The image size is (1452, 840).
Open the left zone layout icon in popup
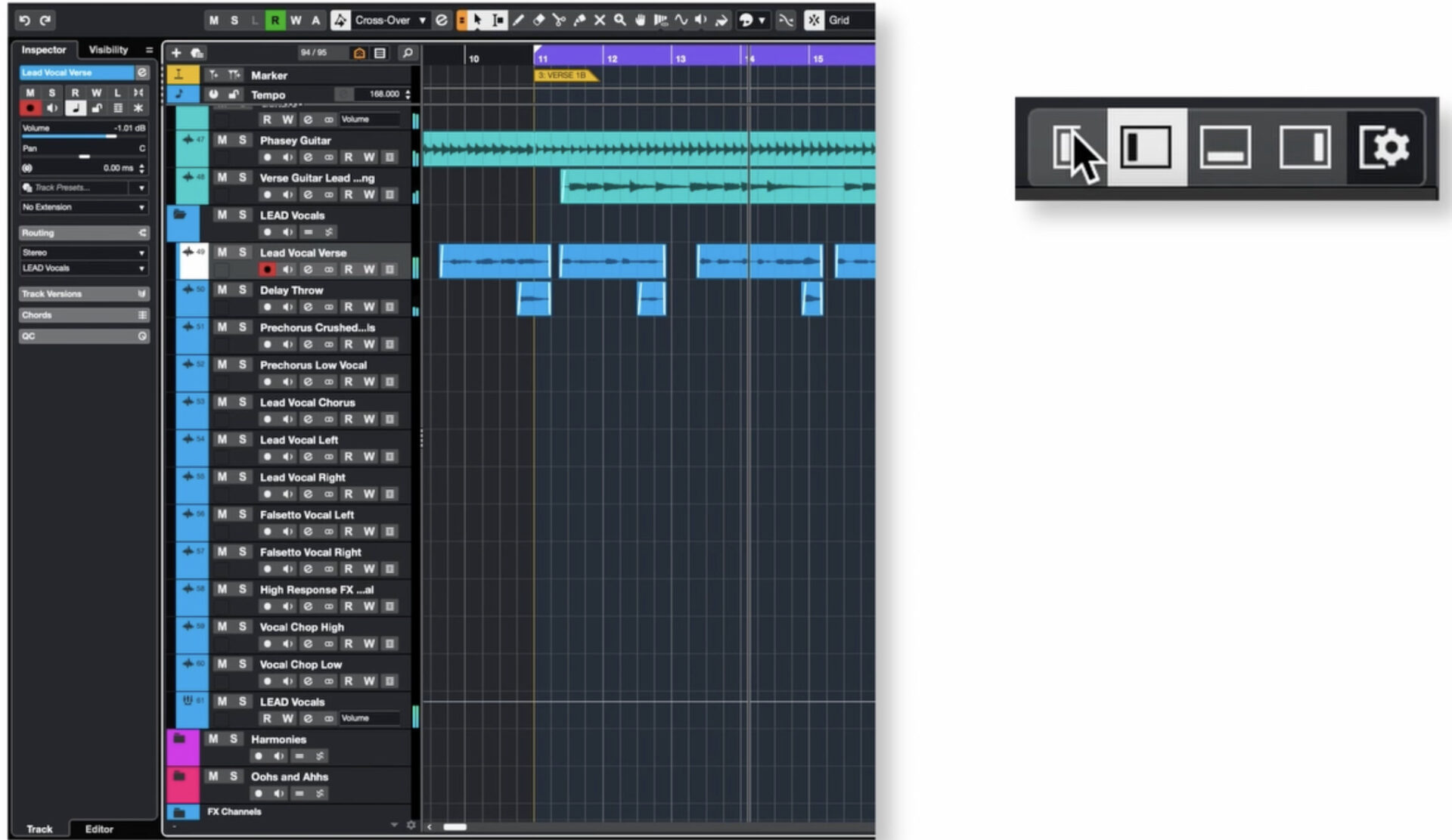coord(1146,147)
